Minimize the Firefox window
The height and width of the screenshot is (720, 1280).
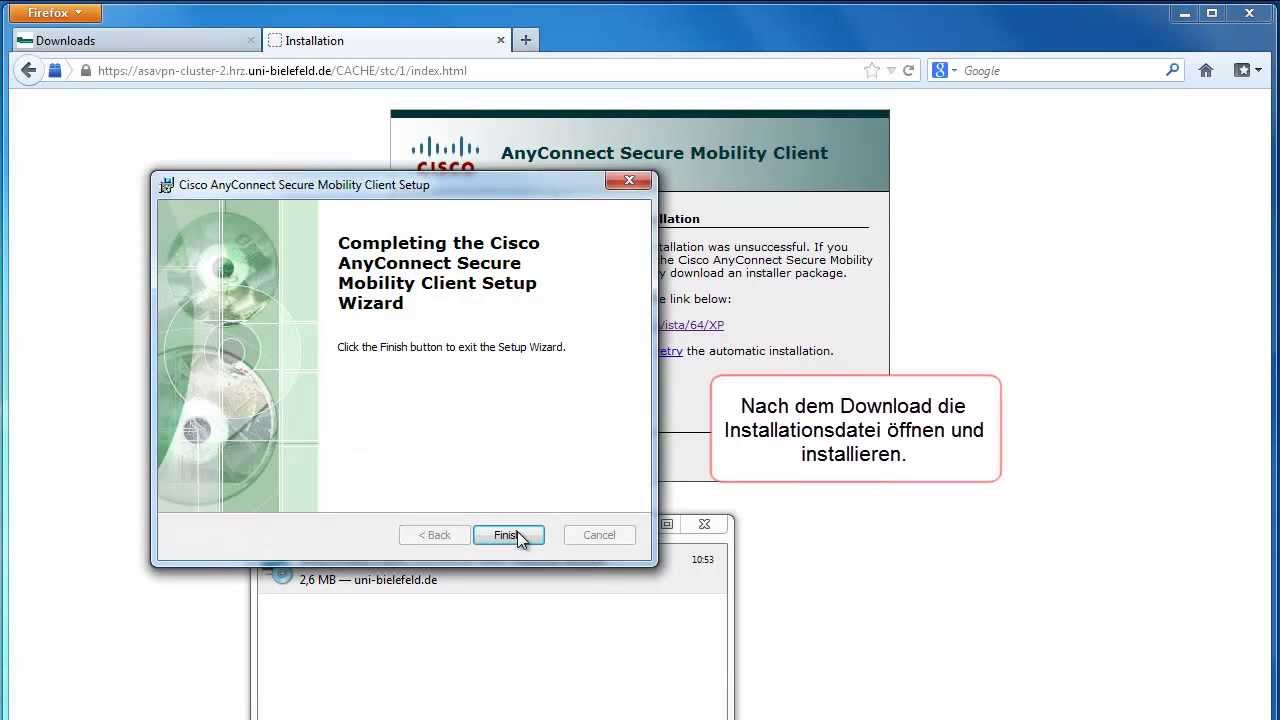click(1182, 12)
